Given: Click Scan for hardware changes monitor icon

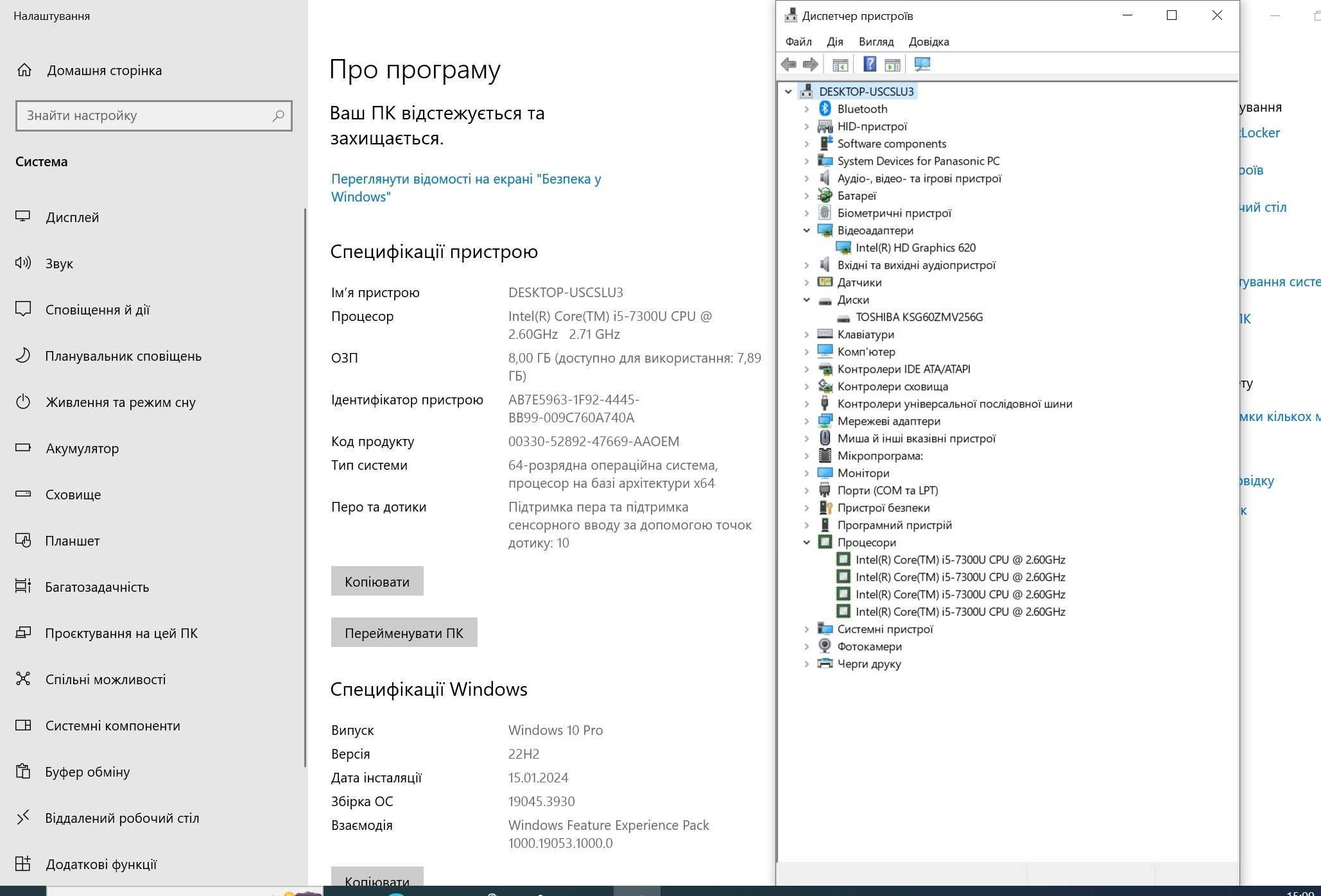Looking at the screenshot, I should pos(922,64).
